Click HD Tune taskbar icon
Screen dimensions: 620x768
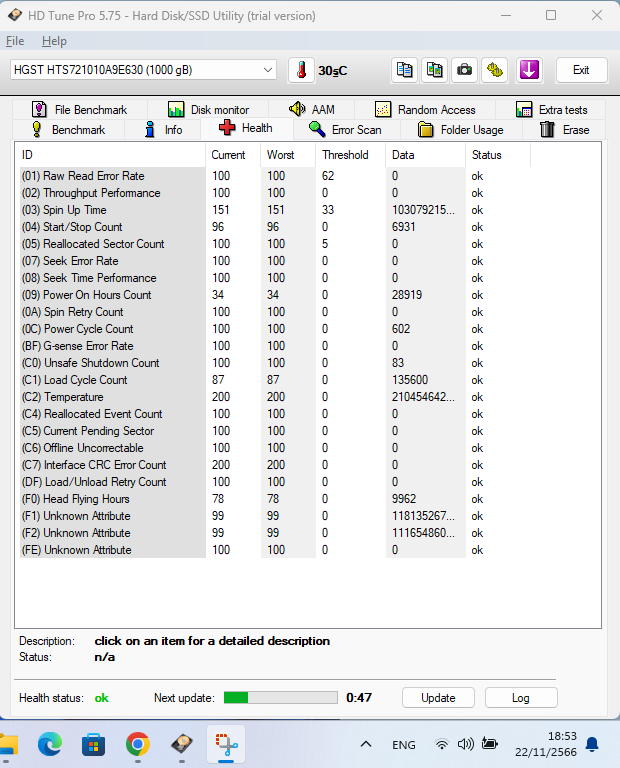click(x=182, y=744)
